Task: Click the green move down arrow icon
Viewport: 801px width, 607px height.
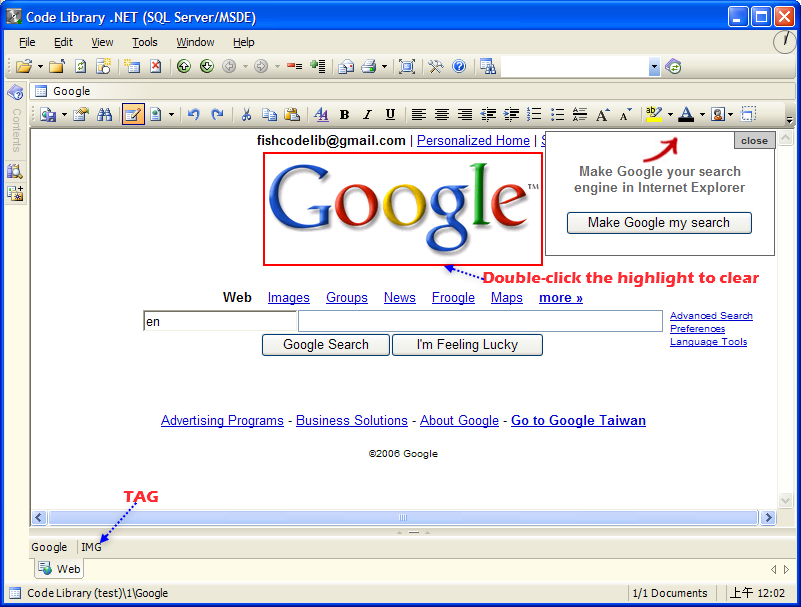Action: [207, 66]
